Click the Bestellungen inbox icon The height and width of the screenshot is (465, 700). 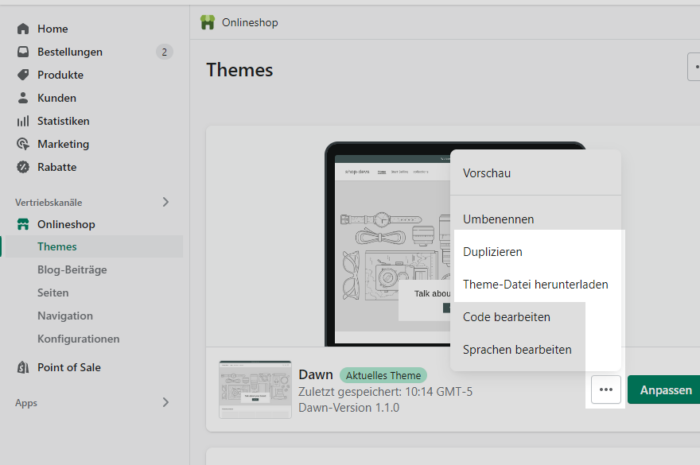23,52
